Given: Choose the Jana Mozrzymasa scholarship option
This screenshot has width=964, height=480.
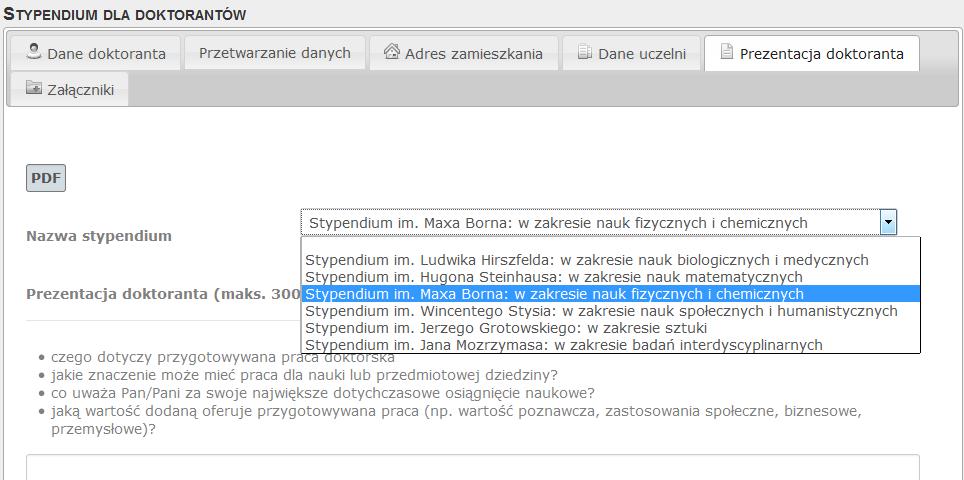Looking at the screenshot, I should (x=611, y=345).
